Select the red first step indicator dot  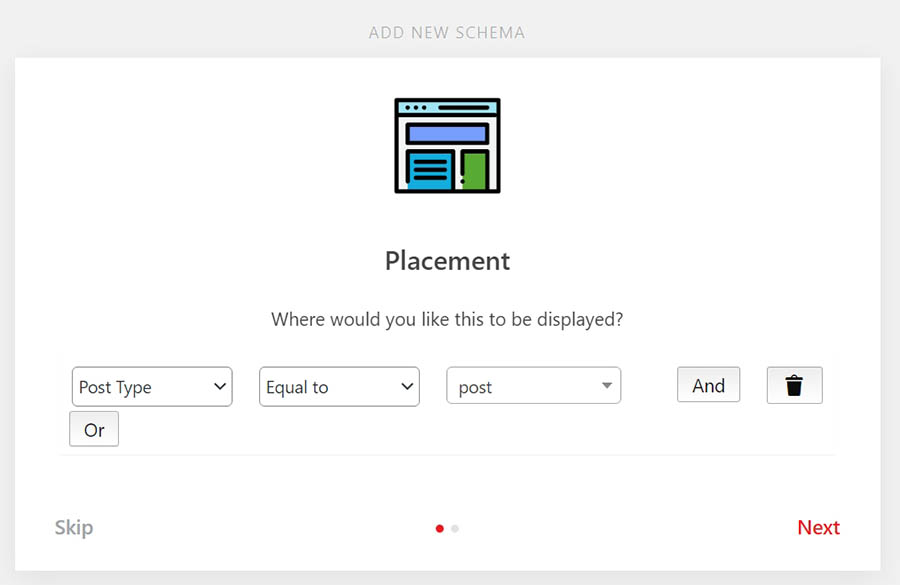click(x=440, y=528)
